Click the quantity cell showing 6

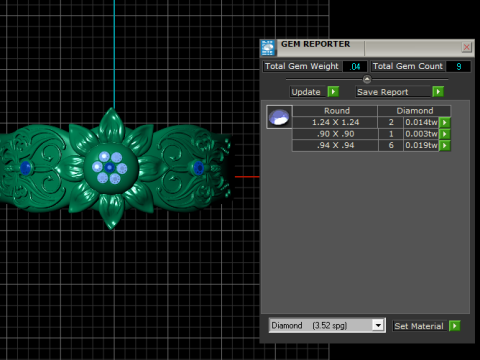tap(391, 145)
